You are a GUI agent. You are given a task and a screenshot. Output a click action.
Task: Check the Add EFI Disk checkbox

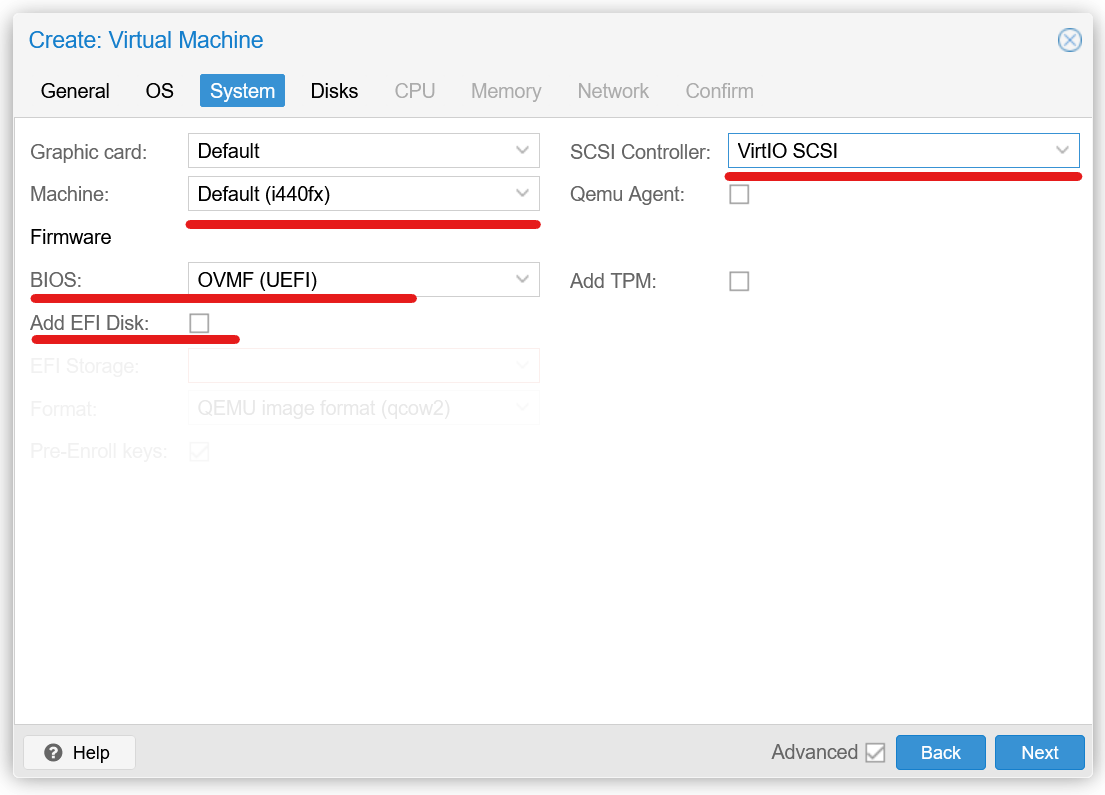click(x=199, y=323)
